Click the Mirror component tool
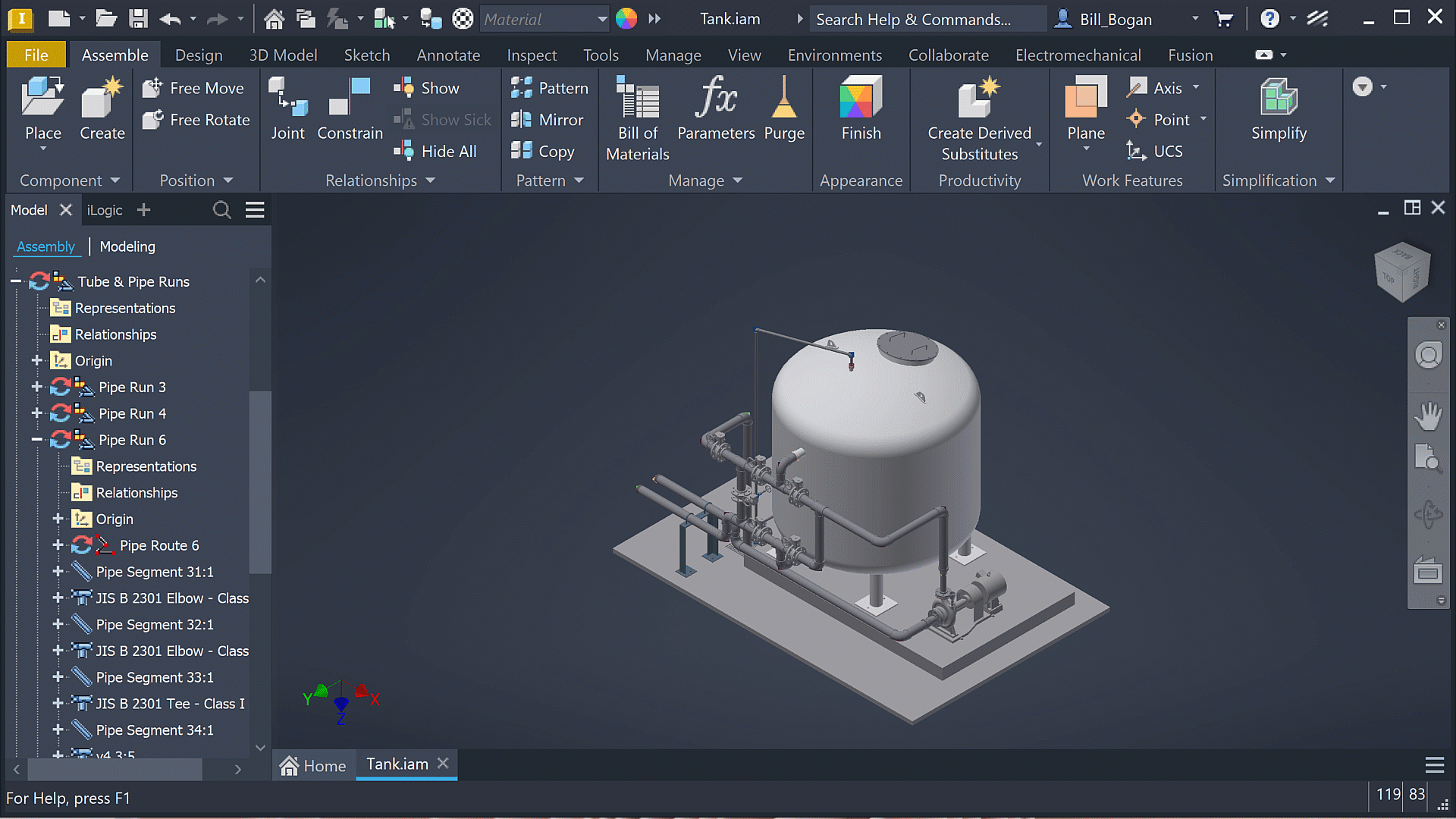The image size is (1456, 819). (x=548, y=120)
